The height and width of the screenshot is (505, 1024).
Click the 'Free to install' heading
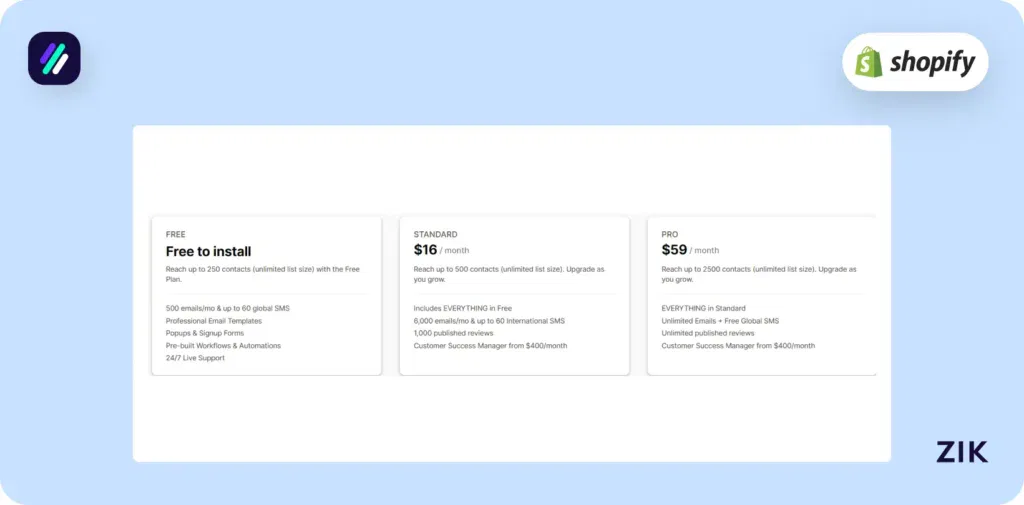click(x=208, y=252)
